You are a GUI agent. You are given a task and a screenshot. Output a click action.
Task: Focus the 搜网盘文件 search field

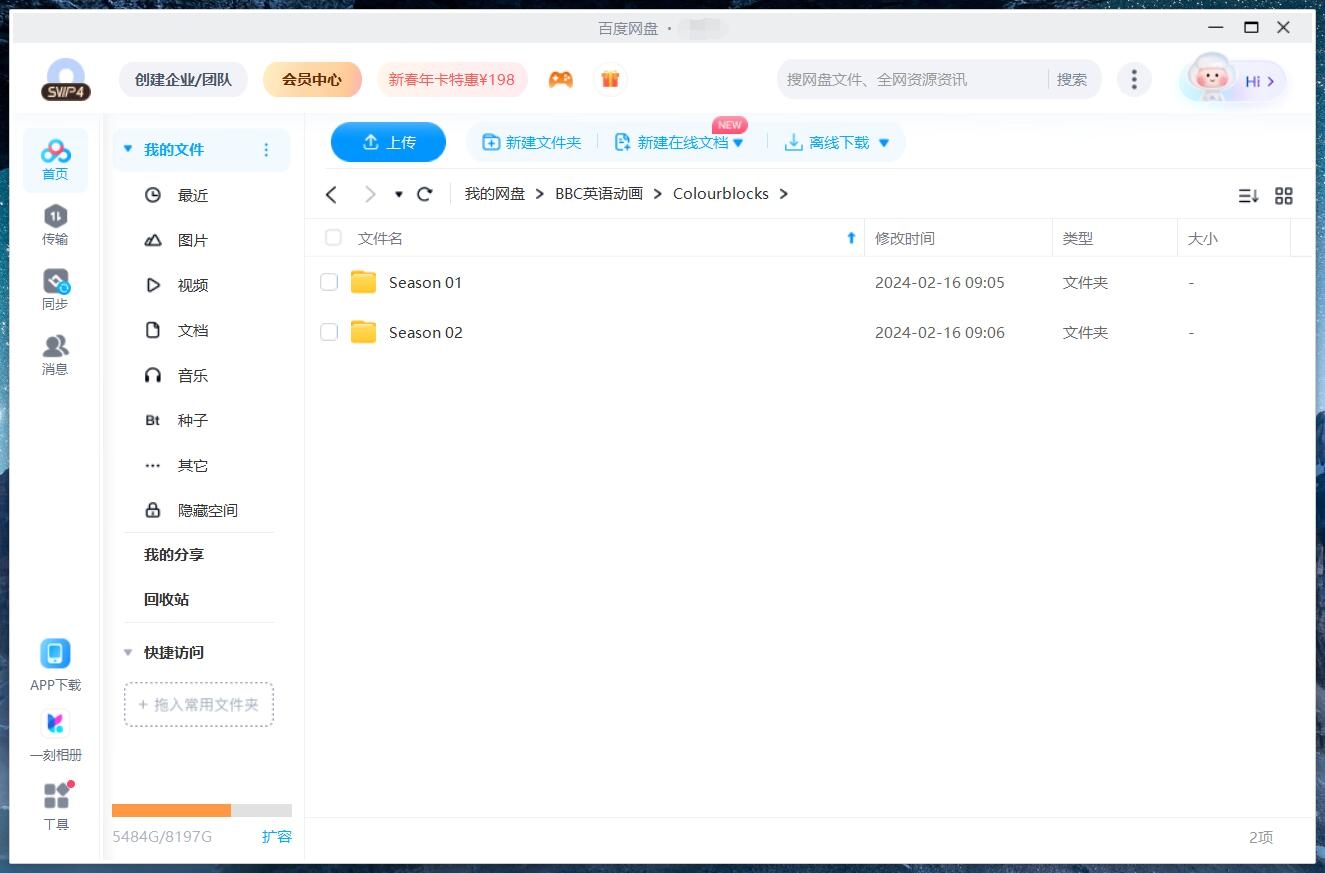coord(912,79)
